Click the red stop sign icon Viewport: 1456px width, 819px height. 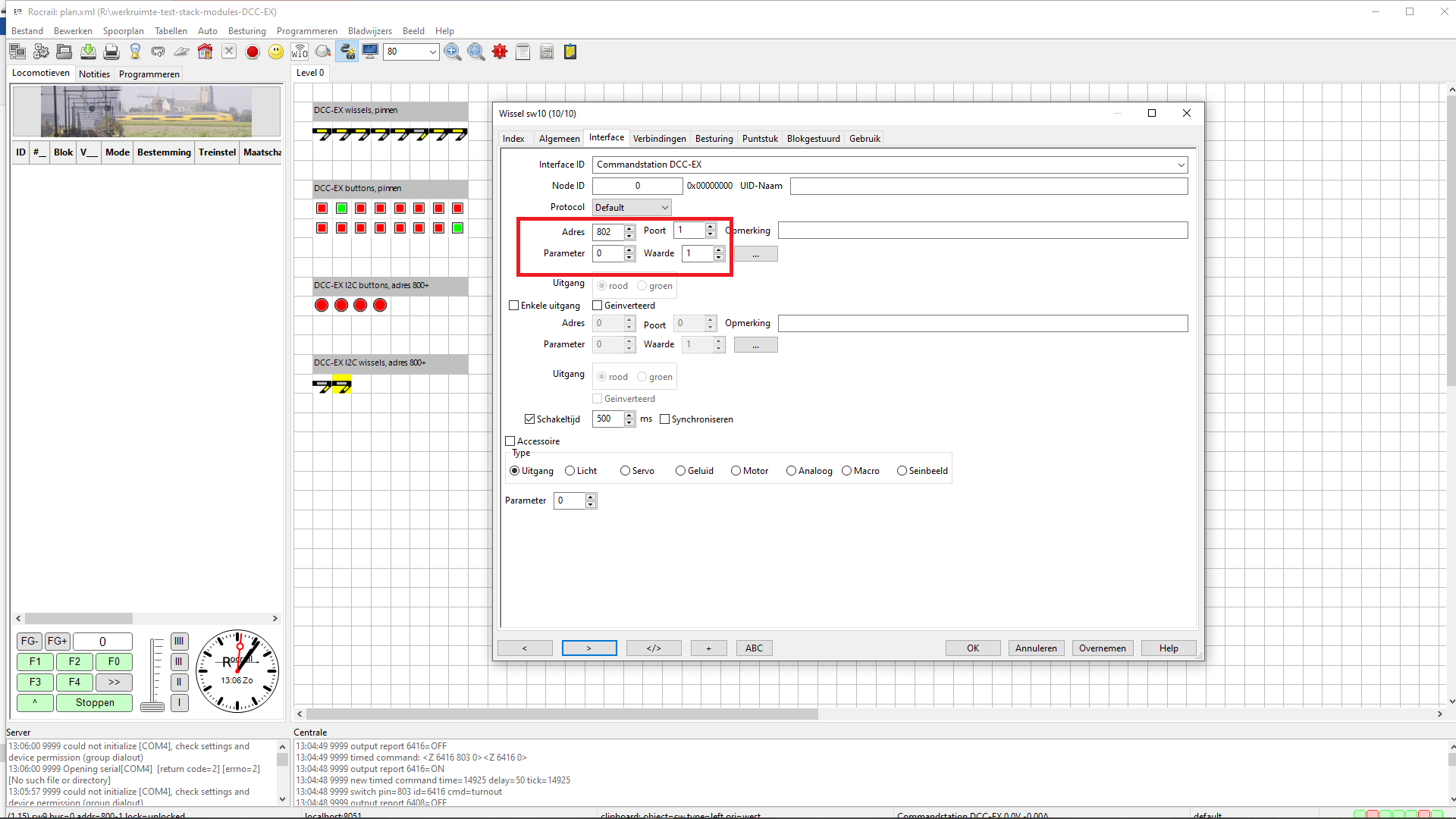coord(253,52)
